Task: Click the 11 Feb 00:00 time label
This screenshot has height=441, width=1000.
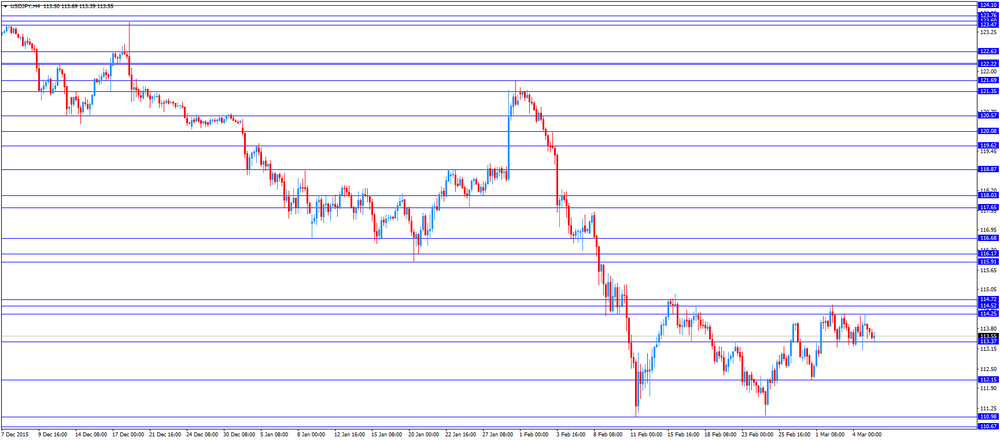Action: click(645, 435)
